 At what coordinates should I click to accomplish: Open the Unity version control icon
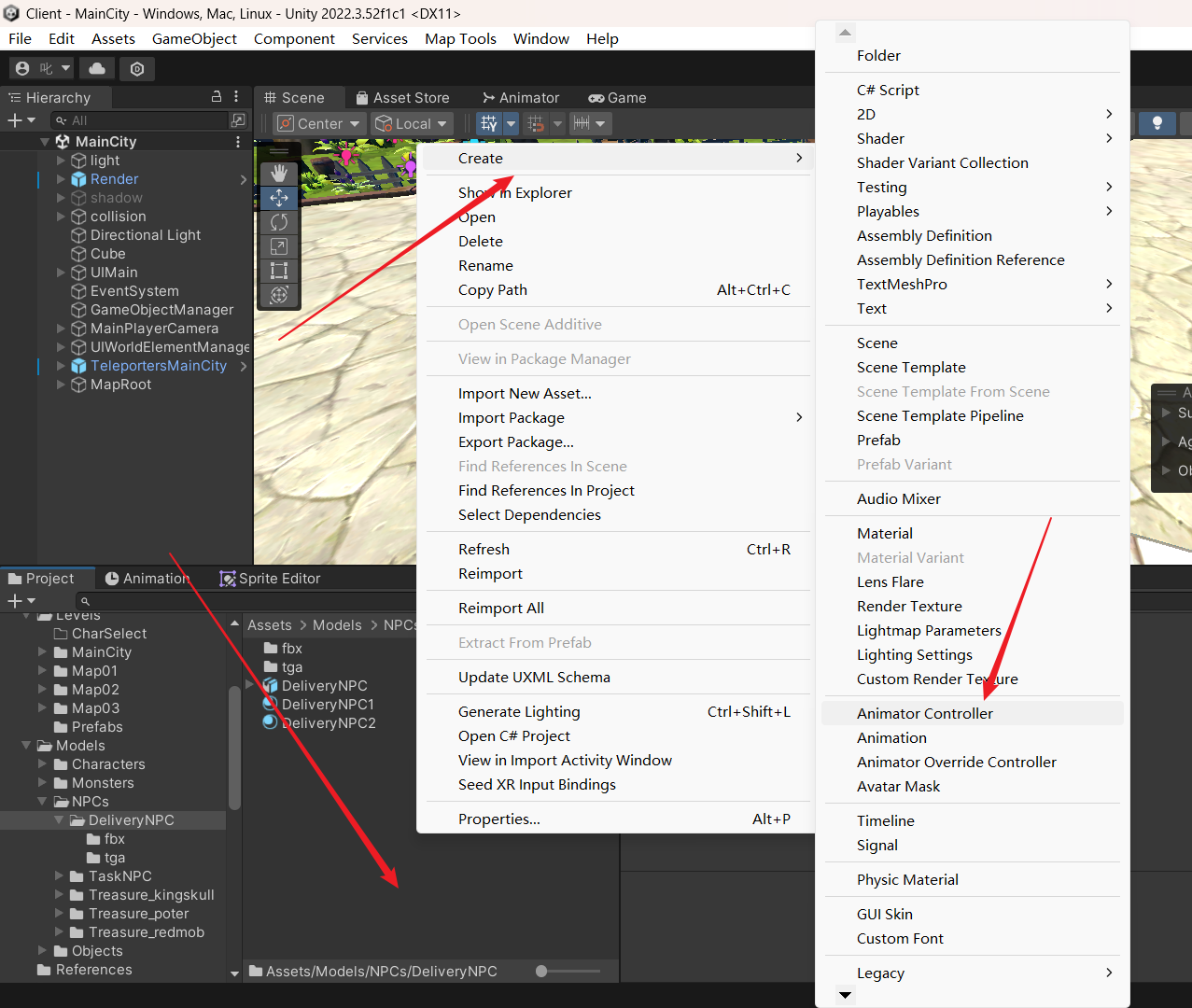pyautogui.click(x=137, y=68)
